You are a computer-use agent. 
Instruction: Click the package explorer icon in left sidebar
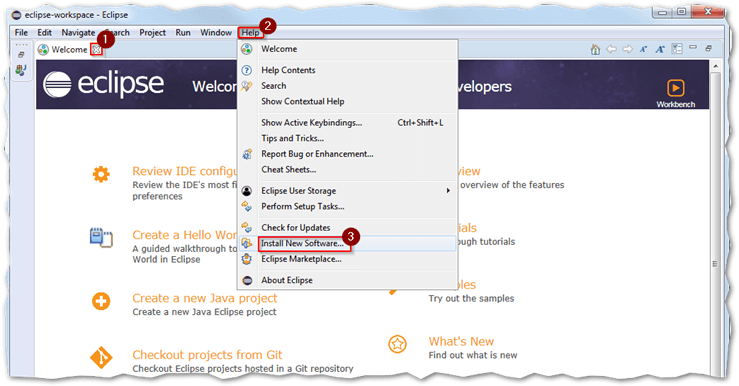(x=21, y=70)
